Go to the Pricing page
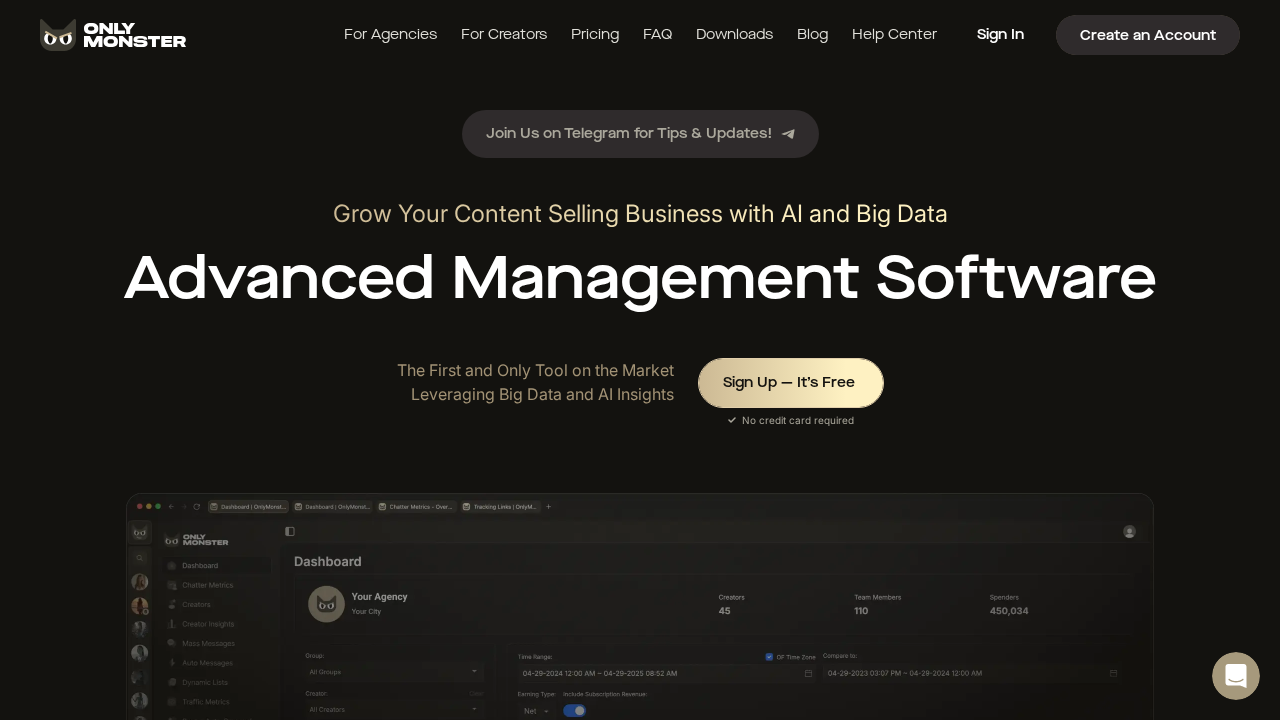The image size is (1280, 720). 595,35
